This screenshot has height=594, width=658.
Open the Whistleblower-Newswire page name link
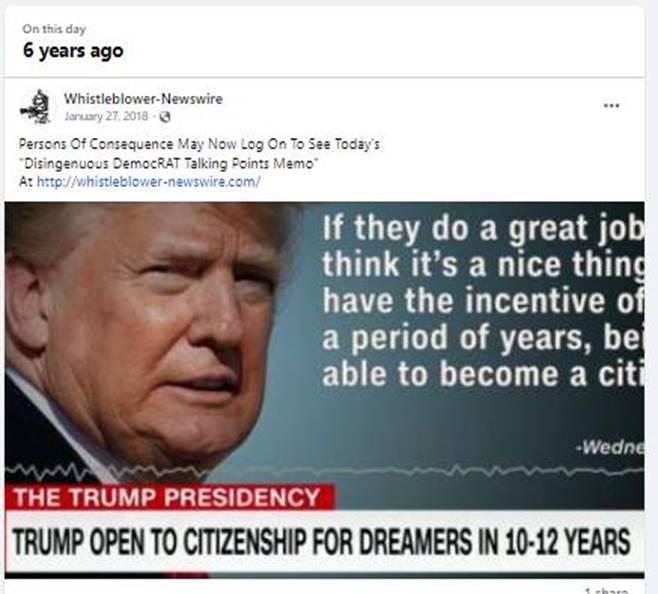pos(143,99)
